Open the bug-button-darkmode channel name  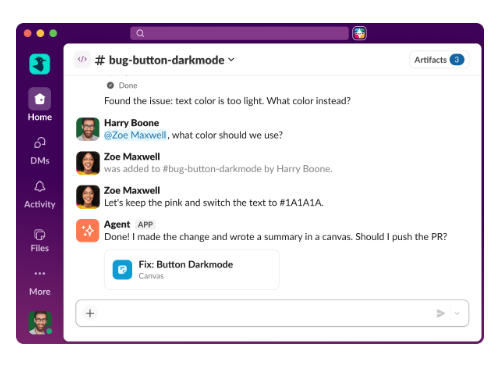pyautogui.click(x=166, y=60)
